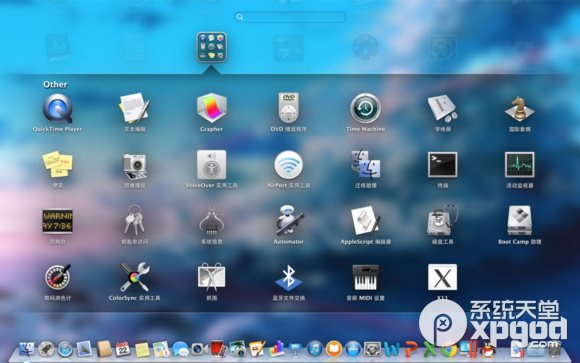The width and height of the screenshot is (580, 363).
Task: Open Time Machine
Action: click(365, 108)
